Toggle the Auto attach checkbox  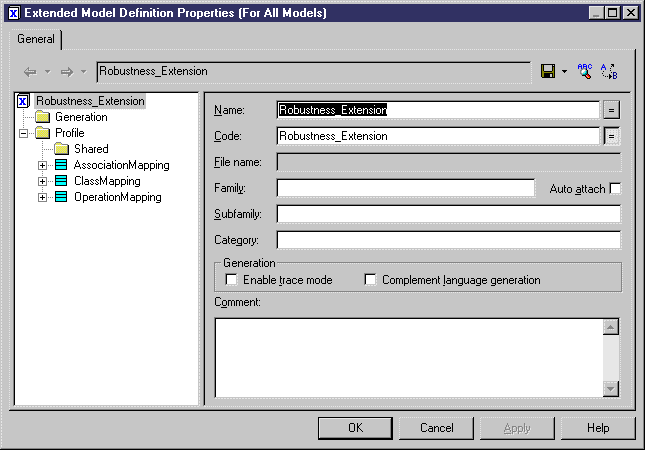[x=615, y=188]
